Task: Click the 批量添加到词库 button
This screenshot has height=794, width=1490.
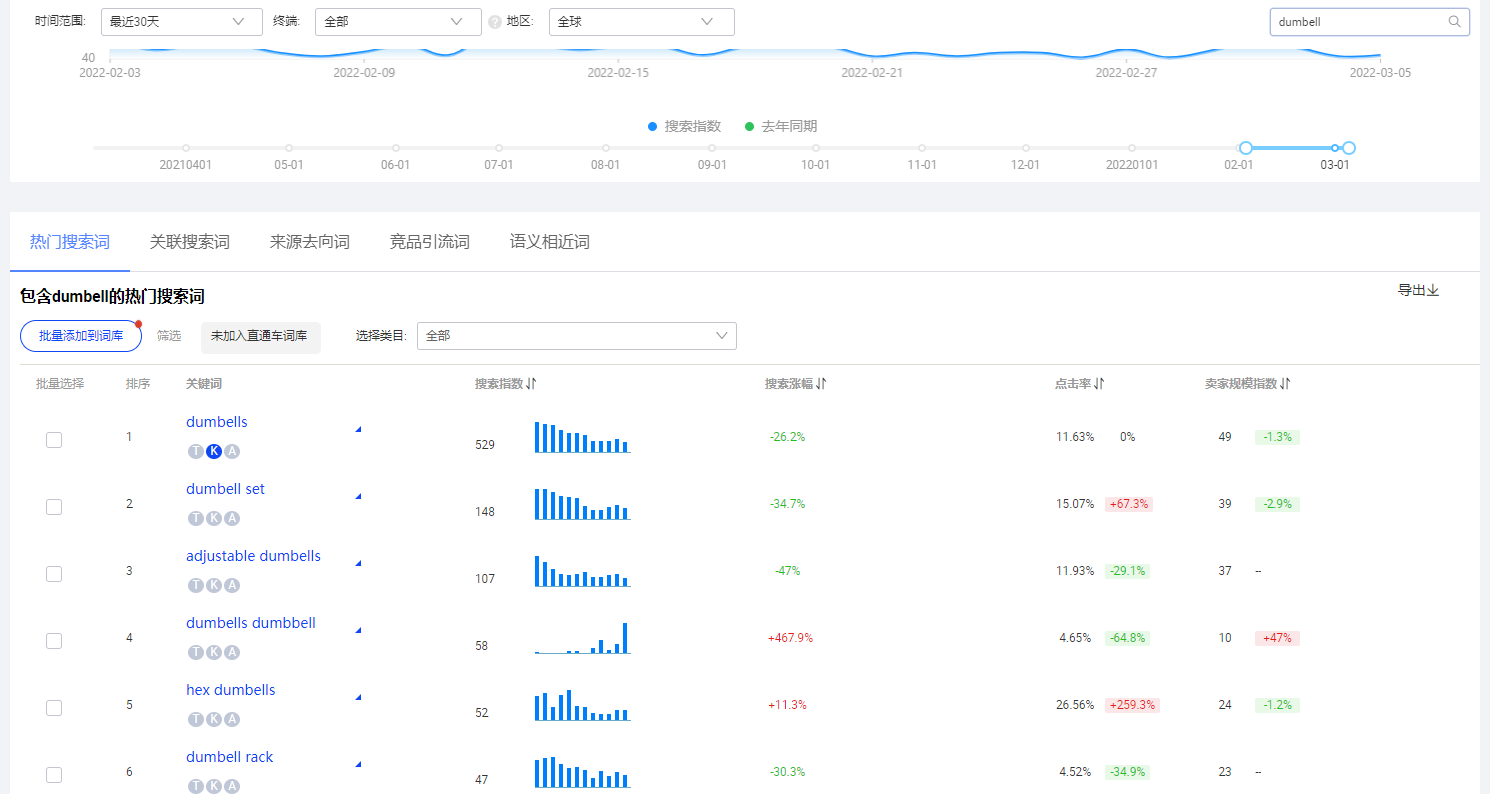Action: (x=80, y=336)
